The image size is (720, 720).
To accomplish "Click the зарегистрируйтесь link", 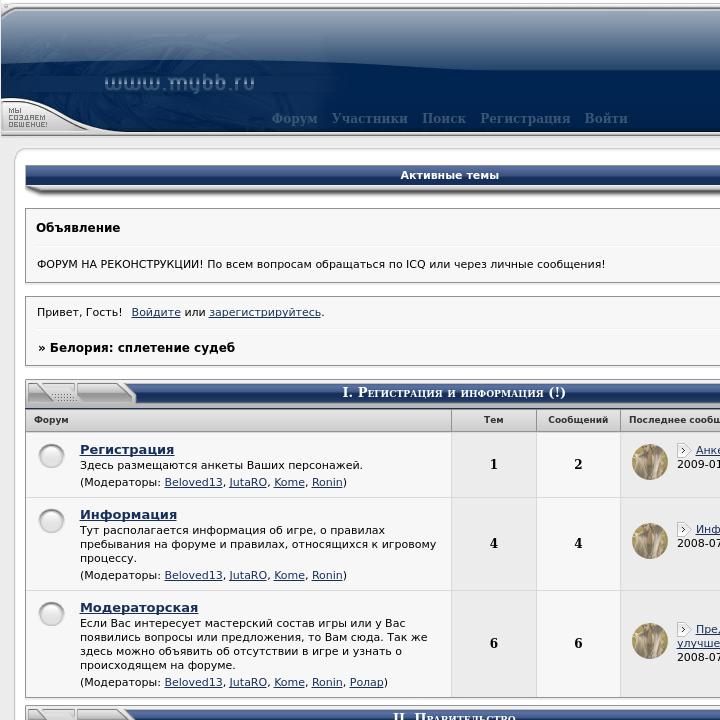I will pyautogui.click(x=265, y=312).
